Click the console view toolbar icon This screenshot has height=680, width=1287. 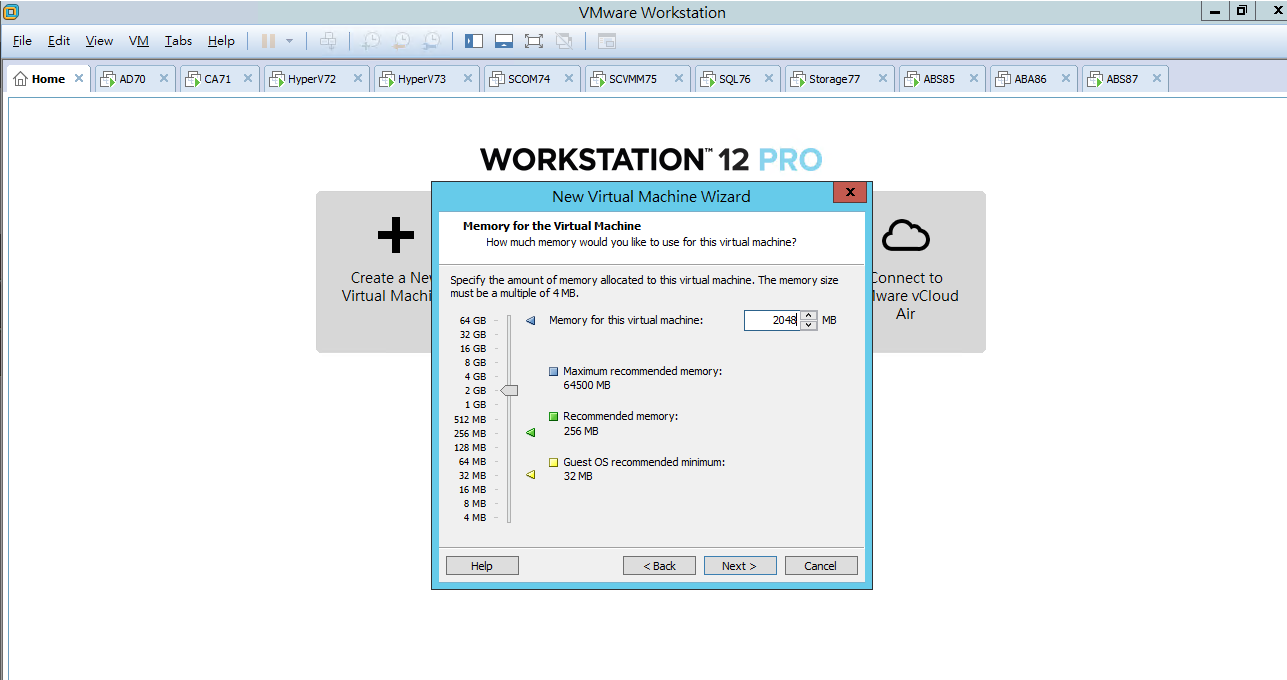tap(606, 41)
